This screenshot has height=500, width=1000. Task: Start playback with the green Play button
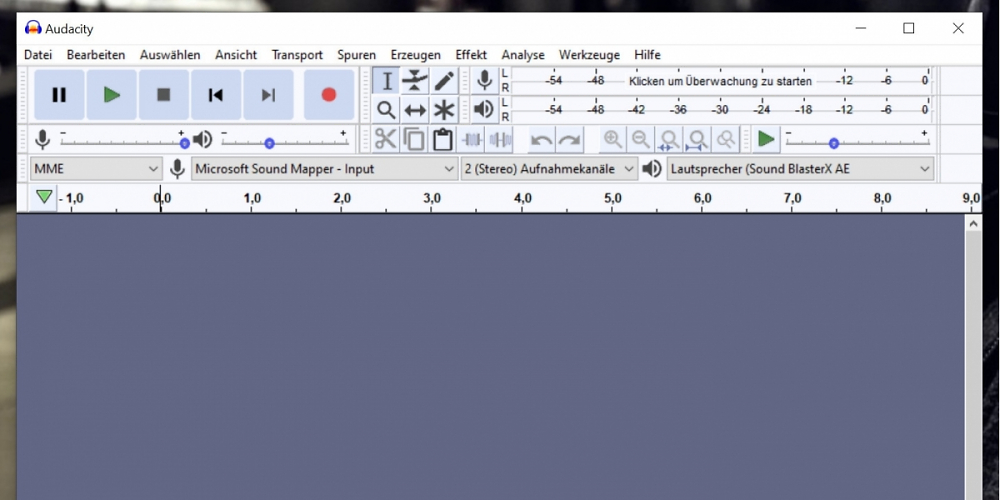pos(112,95)
